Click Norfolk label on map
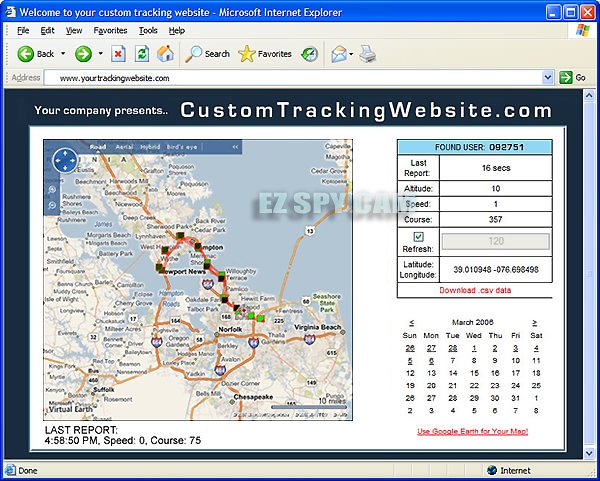 click(x=230, y=329)
